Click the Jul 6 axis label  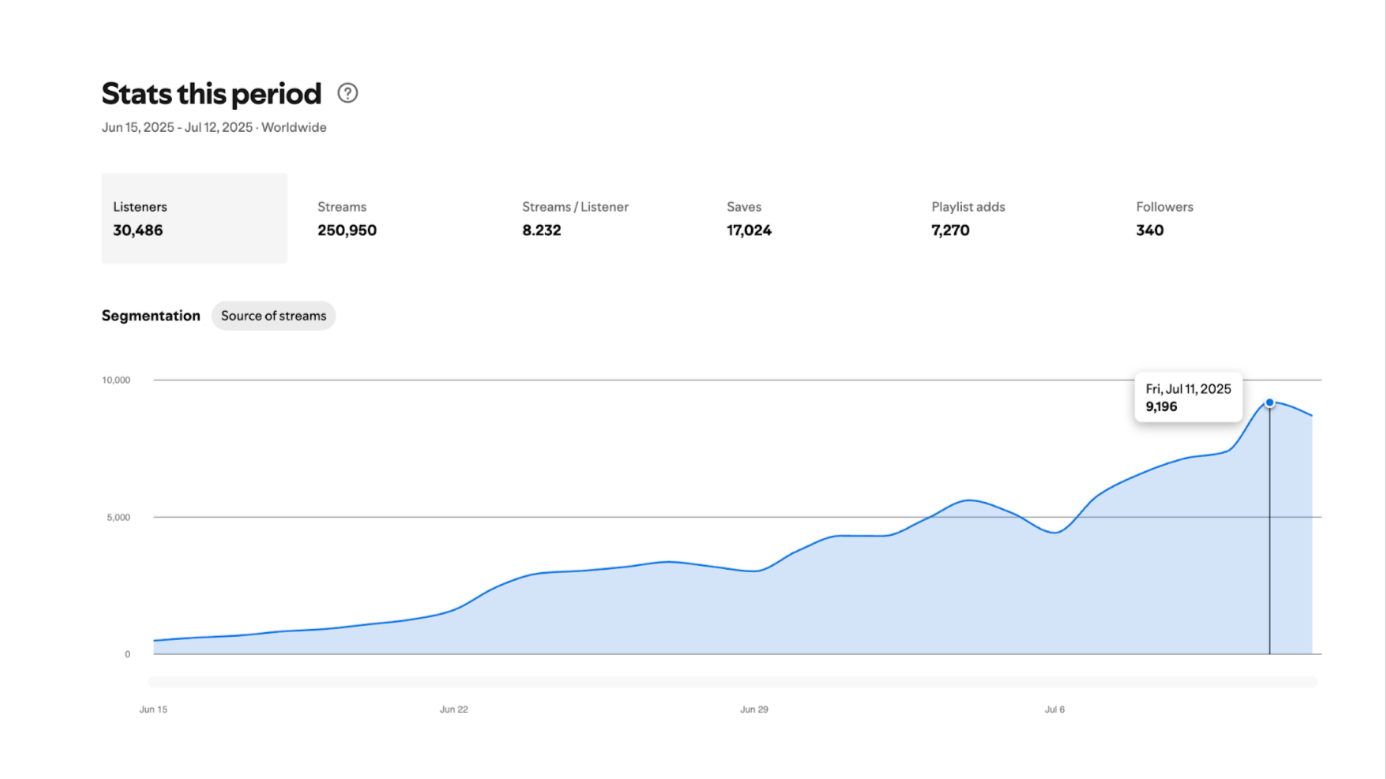1055,709
